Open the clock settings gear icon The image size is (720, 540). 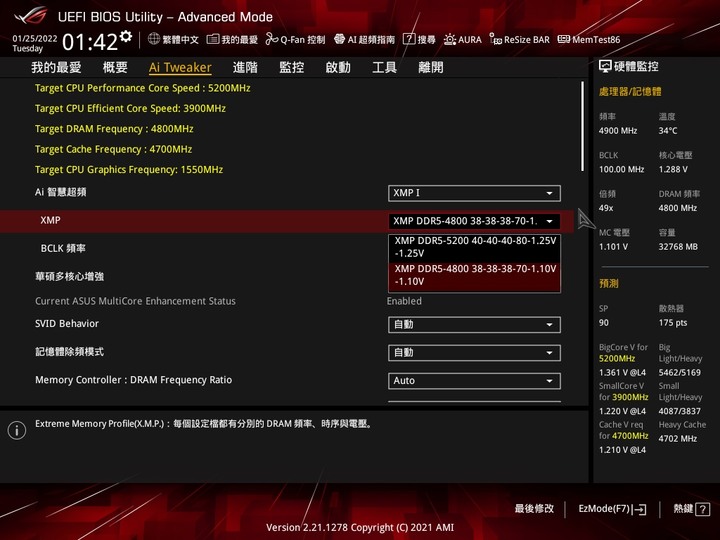coord(126,36)
